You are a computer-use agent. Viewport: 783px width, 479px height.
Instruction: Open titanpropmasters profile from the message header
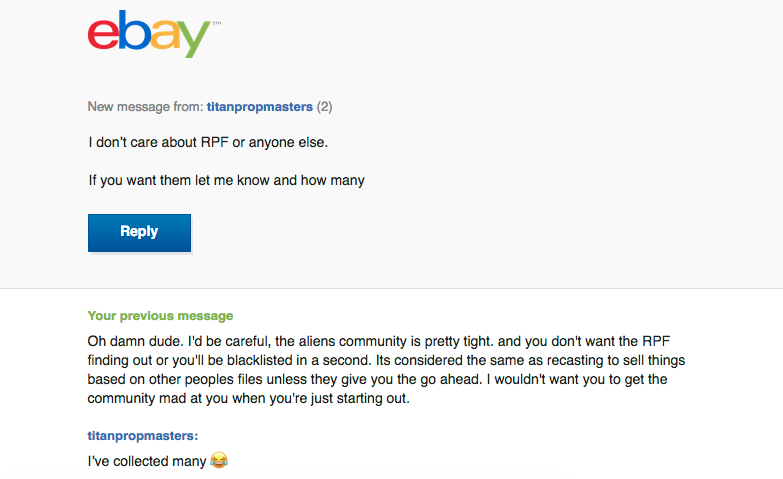point(260,107)
